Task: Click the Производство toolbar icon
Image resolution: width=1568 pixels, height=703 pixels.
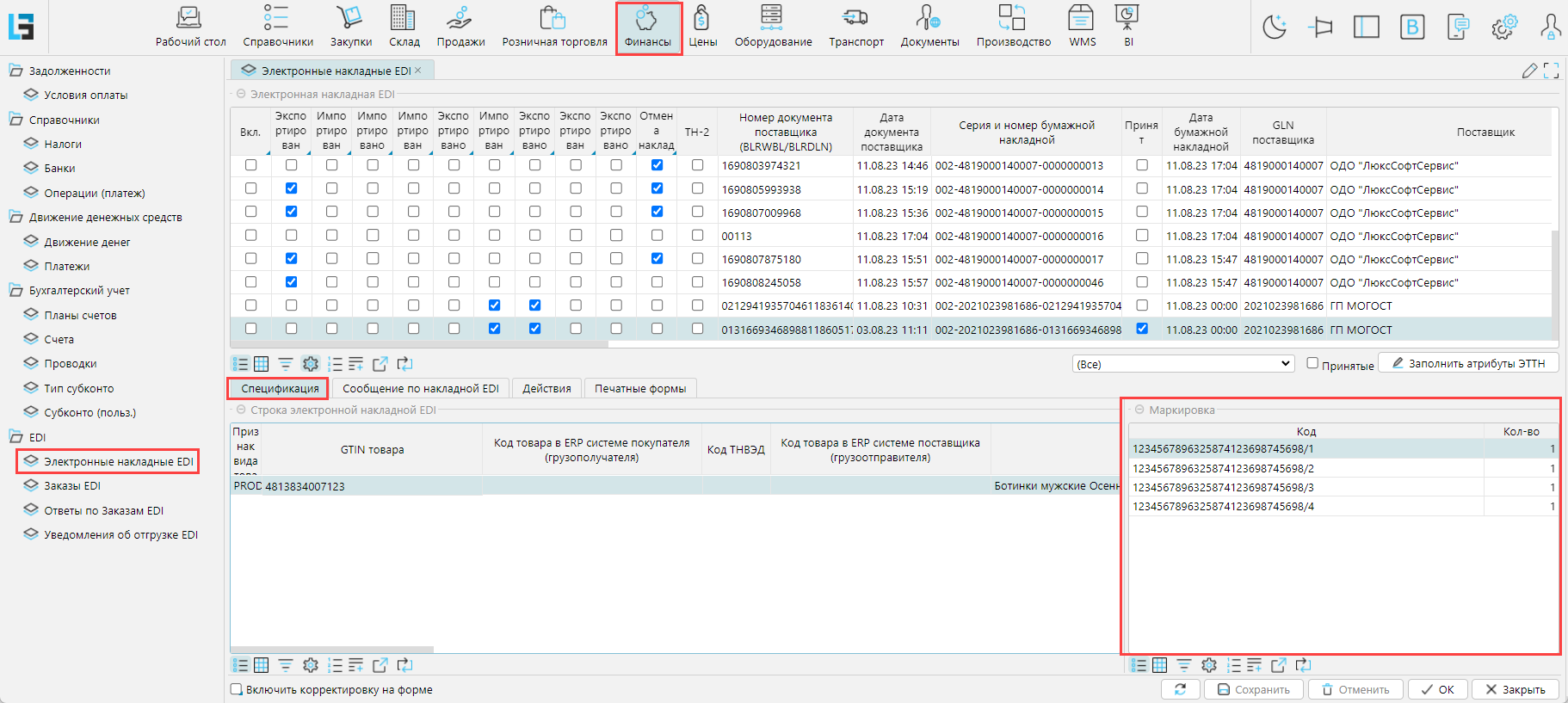Action: pyautogui.click(x=1013, y=26)
